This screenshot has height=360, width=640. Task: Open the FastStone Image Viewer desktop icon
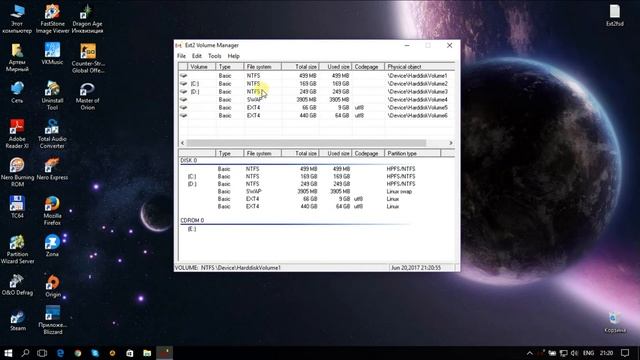pos(52,19)
